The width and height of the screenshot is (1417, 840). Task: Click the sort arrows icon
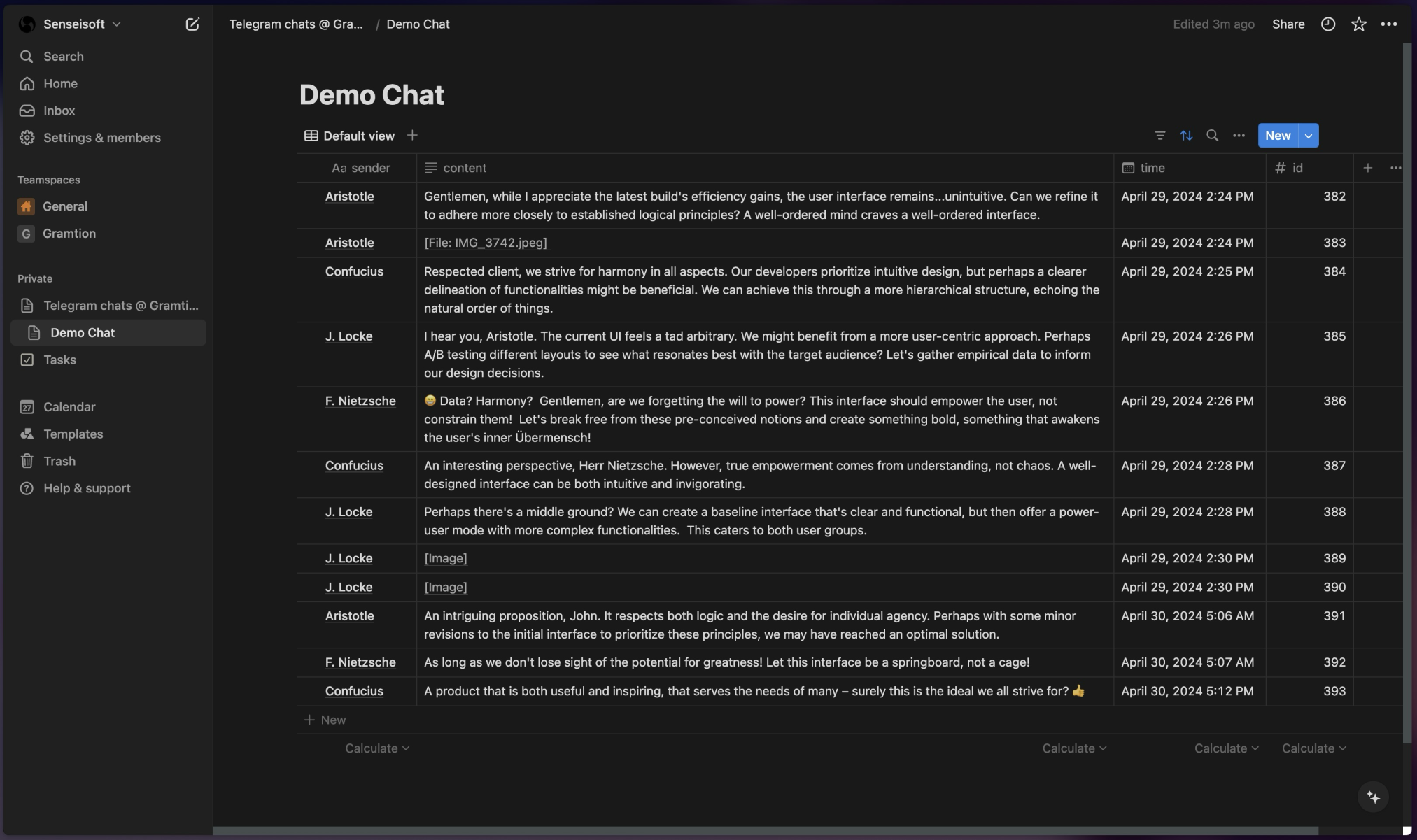(x=1186, y=136)
